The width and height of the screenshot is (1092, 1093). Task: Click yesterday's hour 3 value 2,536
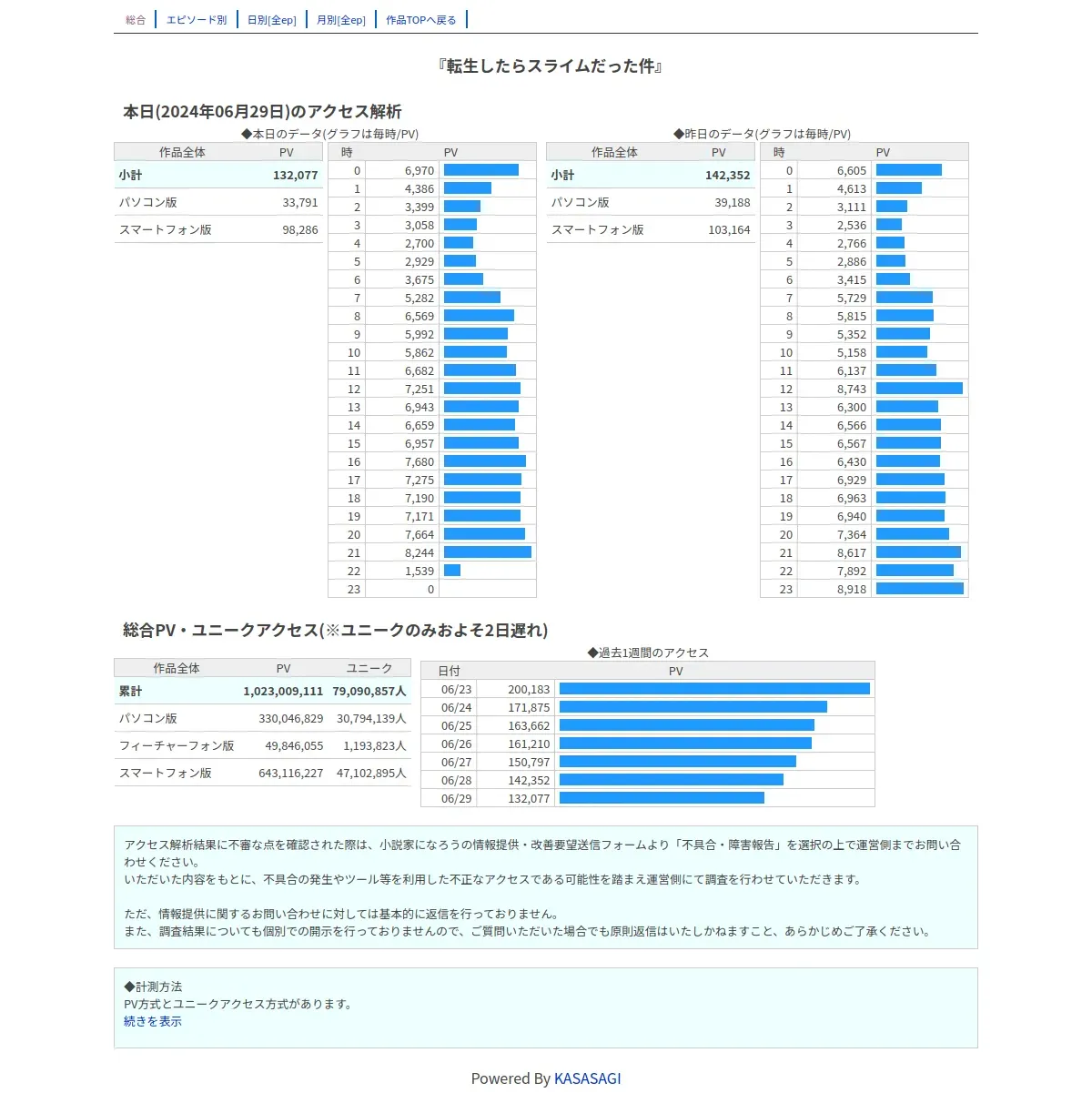852,225
